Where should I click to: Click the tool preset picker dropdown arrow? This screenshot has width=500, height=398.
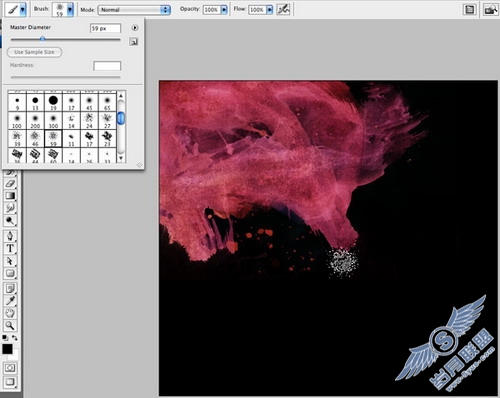click(x=23, y=10)
